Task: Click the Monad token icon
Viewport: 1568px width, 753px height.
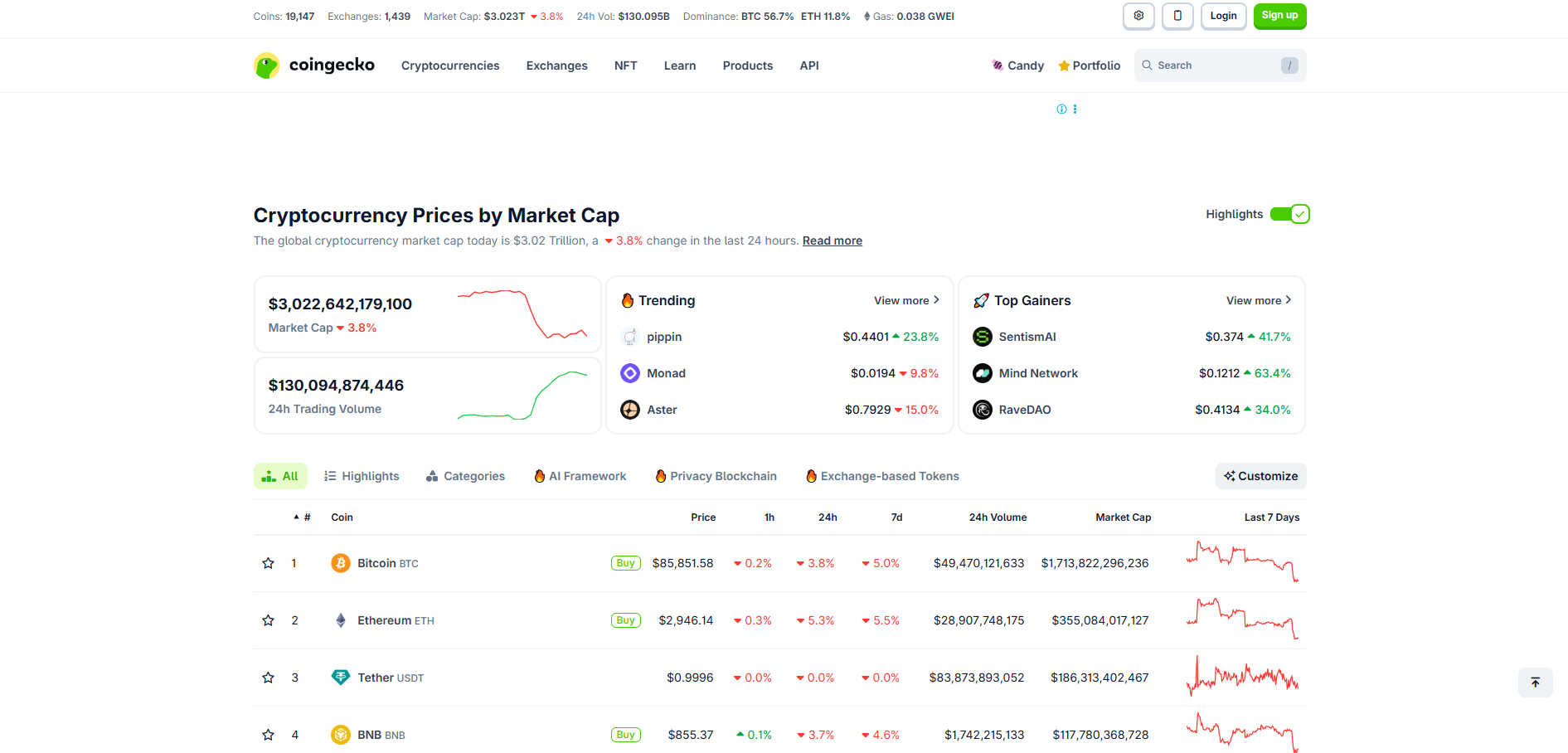Action: (630, 373)
